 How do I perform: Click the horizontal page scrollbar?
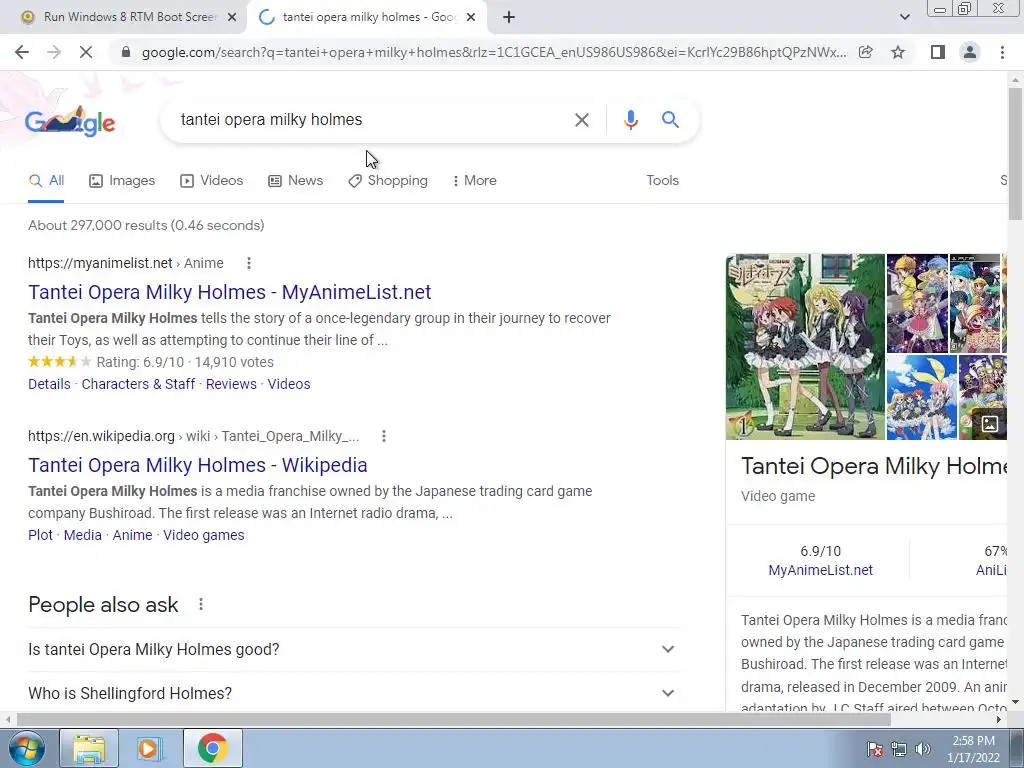click(x=453, y=719)
